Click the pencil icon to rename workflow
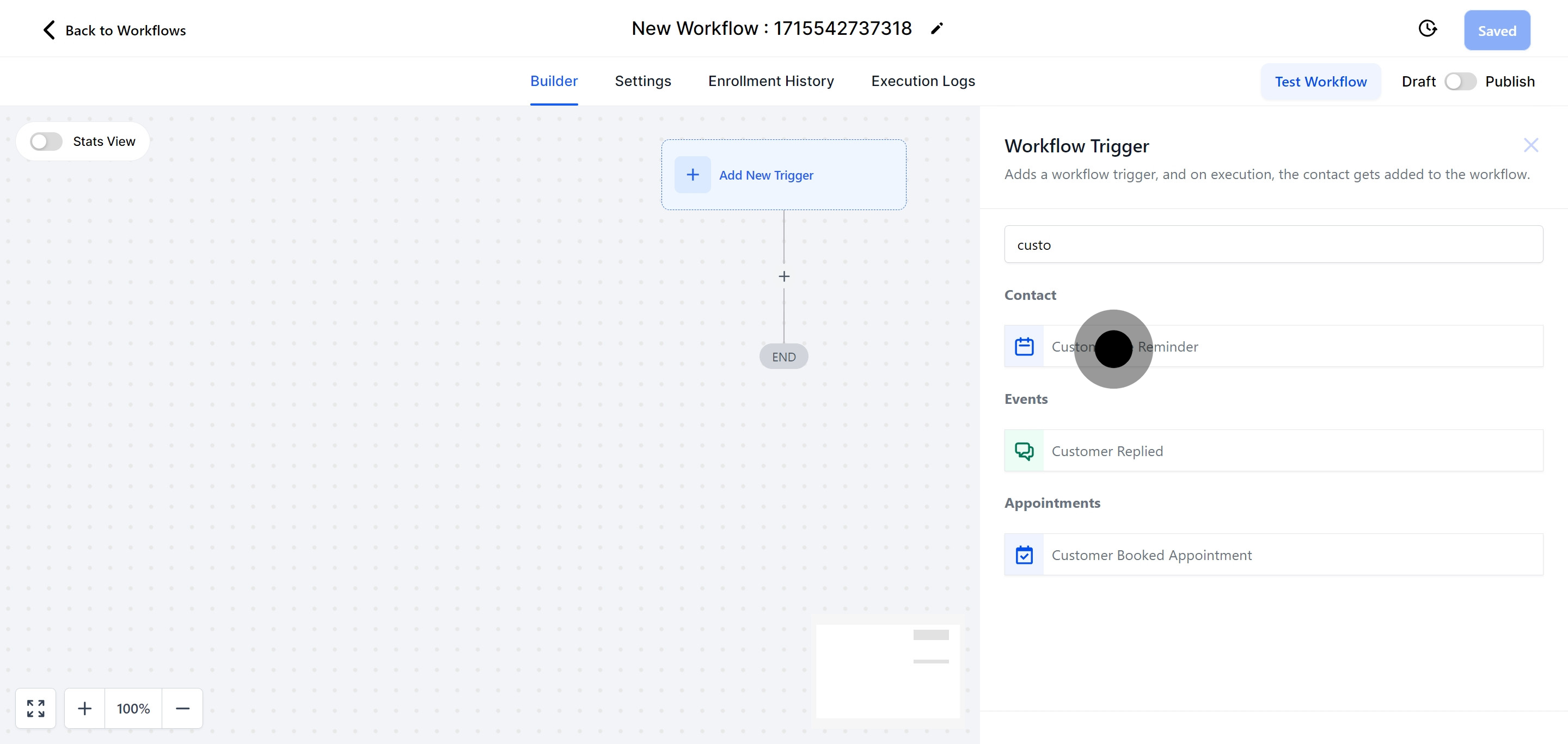1568x744 pixels. 937,28
